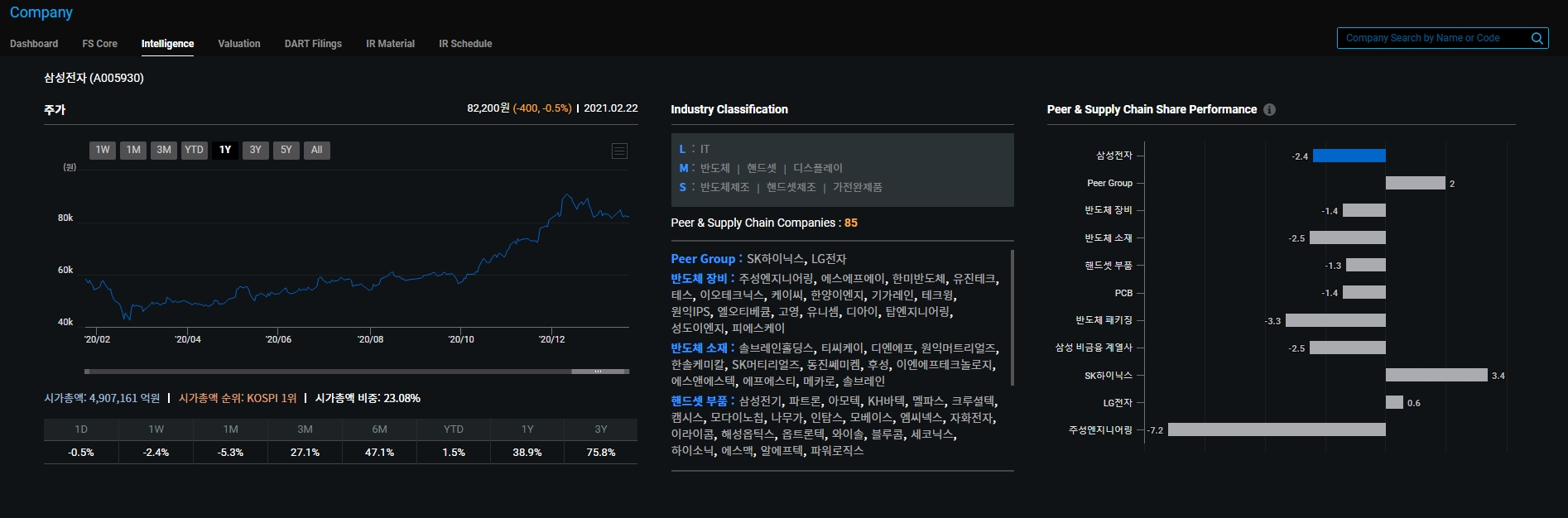Switch to the FS Core tab
Viewport: 1568px width, 518px height.
point(100,44)
